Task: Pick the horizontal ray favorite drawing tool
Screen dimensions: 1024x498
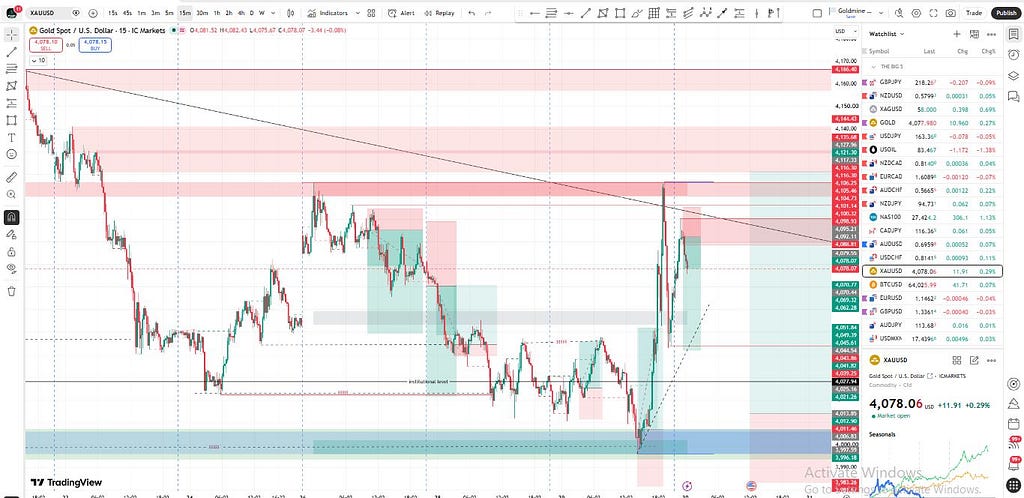Action: tap(535, 13)
